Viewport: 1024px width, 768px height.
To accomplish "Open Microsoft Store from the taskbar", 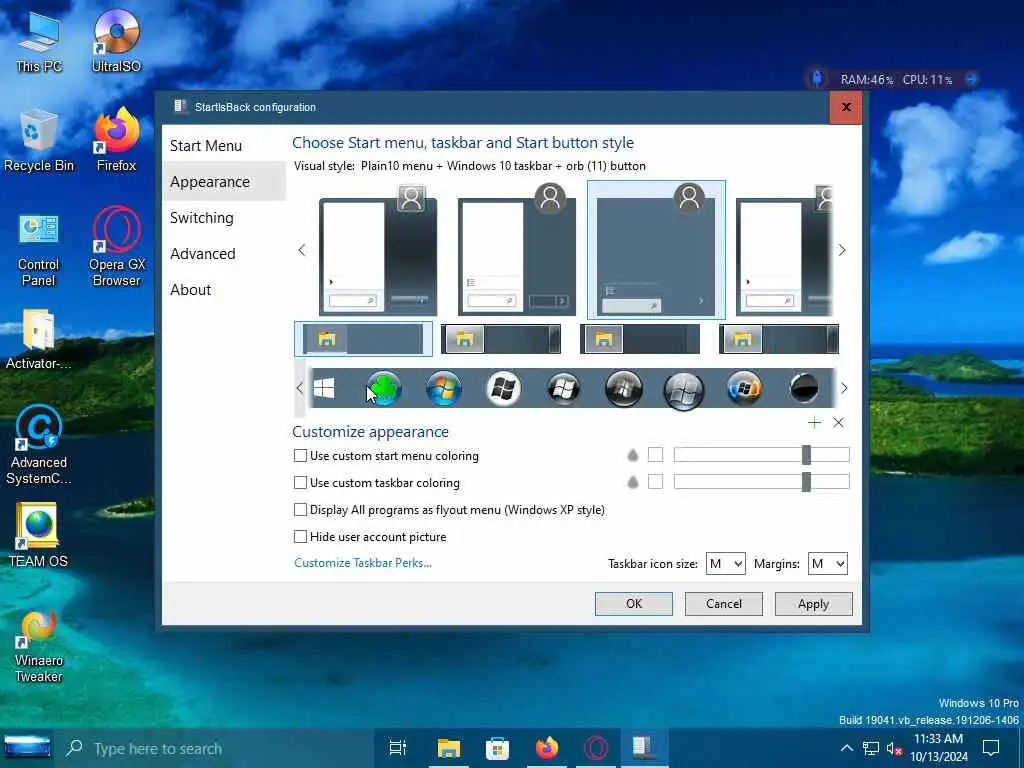I will click(x=497, y=748).
